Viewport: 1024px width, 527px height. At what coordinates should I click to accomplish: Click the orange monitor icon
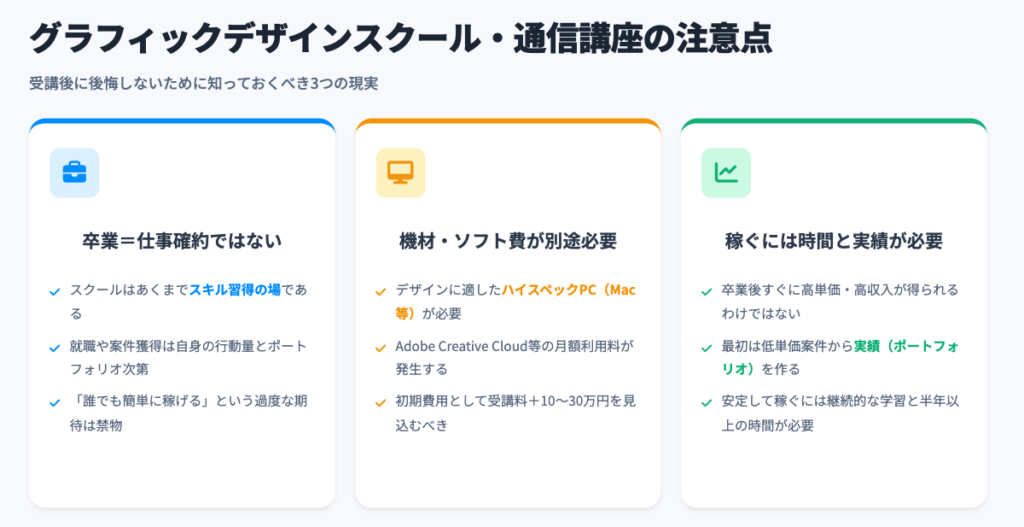pos(400,173)
